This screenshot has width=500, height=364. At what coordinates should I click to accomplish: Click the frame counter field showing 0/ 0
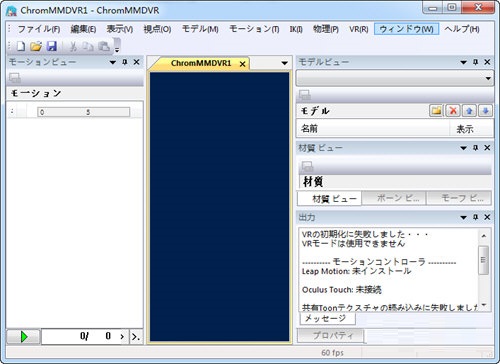click(85, 336)
